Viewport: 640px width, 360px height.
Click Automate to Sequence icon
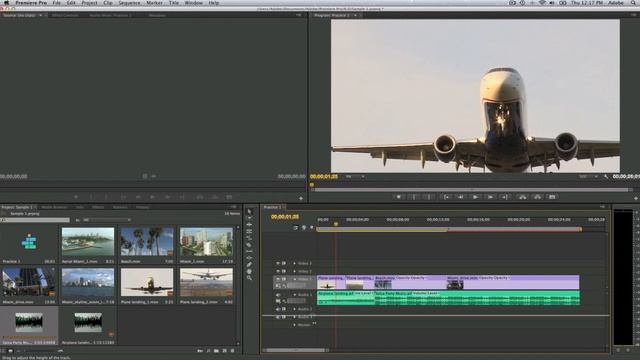(x=200, y=351)
